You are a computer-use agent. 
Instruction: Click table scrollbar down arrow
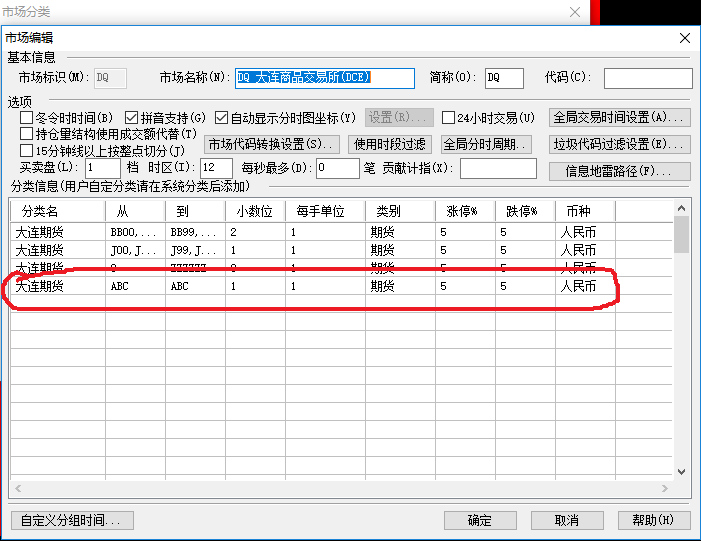[x=681, y=472]
